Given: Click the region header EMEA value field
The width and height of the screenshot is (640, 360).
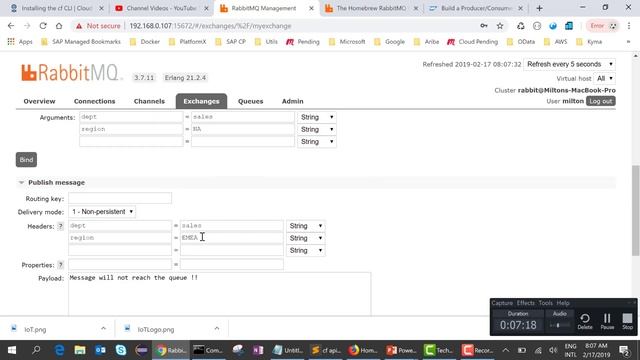Looking at the screenshot, I should (232, 238).
